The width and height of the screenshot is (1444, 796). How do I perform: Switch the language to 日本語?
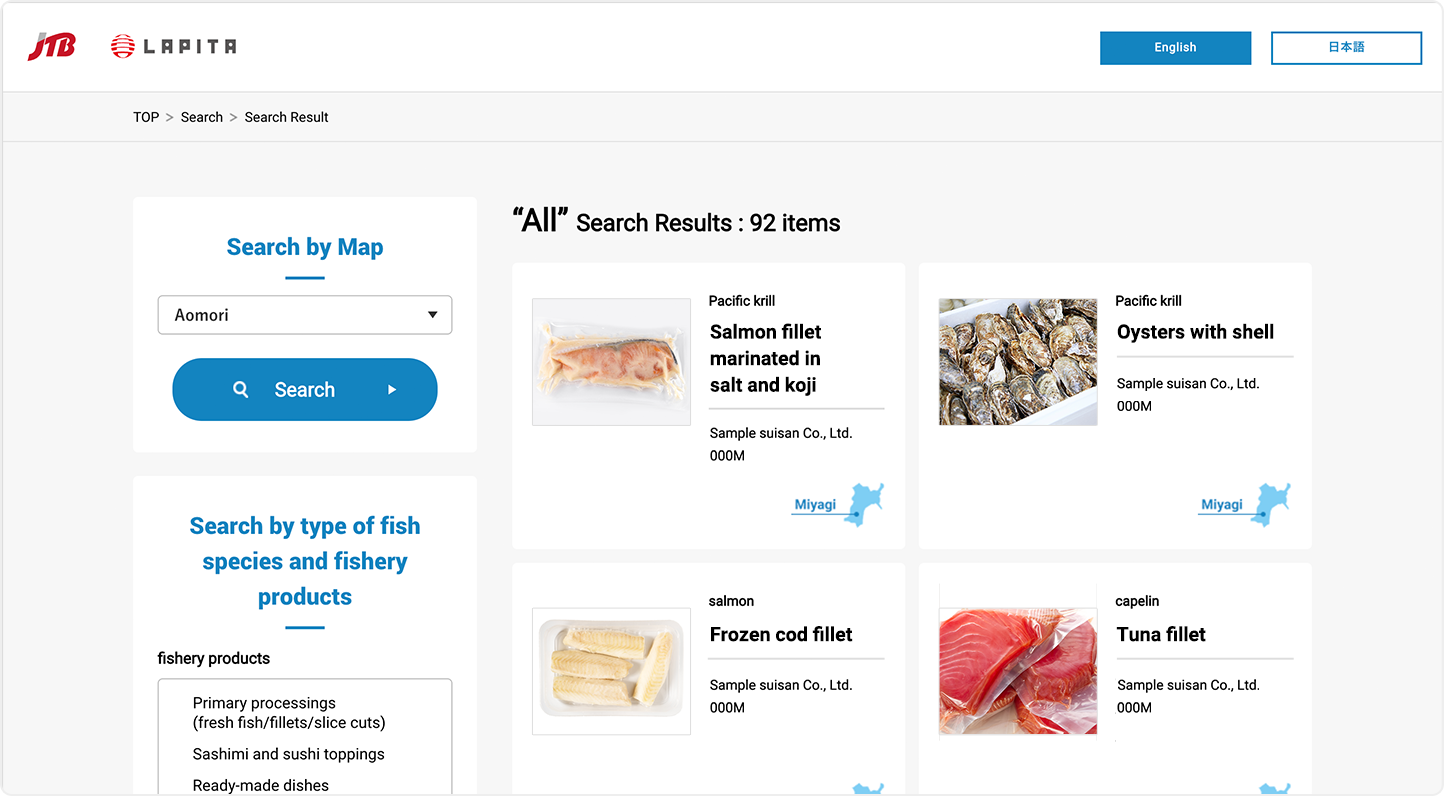(1346, 48)
